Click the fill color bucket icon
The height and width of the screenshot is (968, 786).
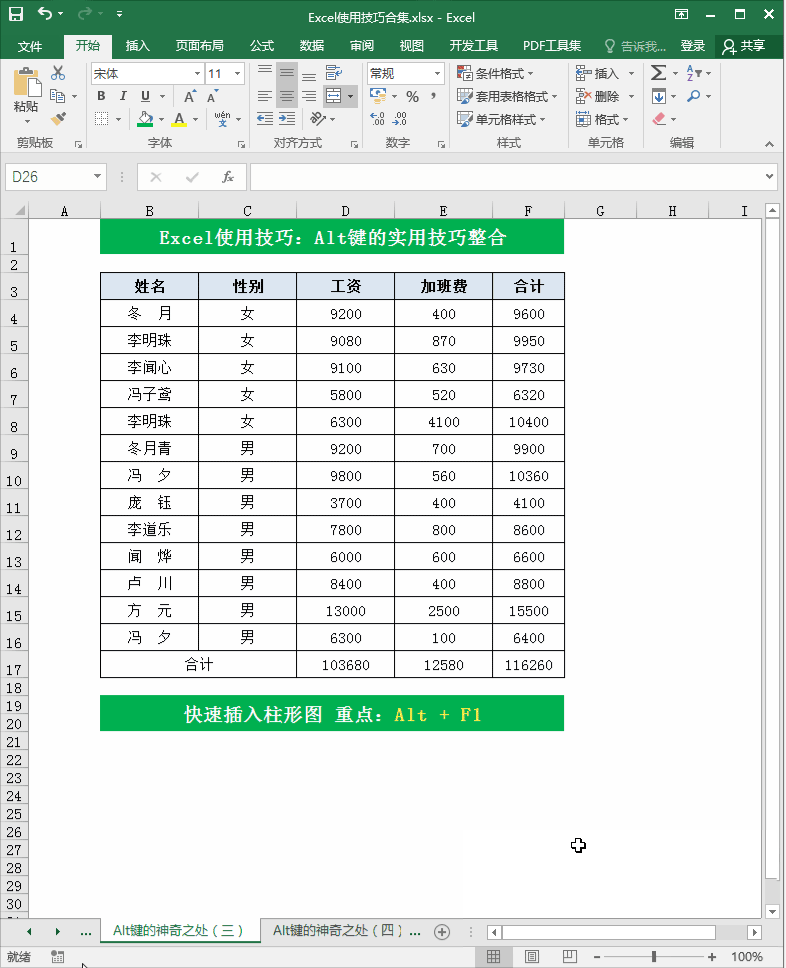click(145, 119)
